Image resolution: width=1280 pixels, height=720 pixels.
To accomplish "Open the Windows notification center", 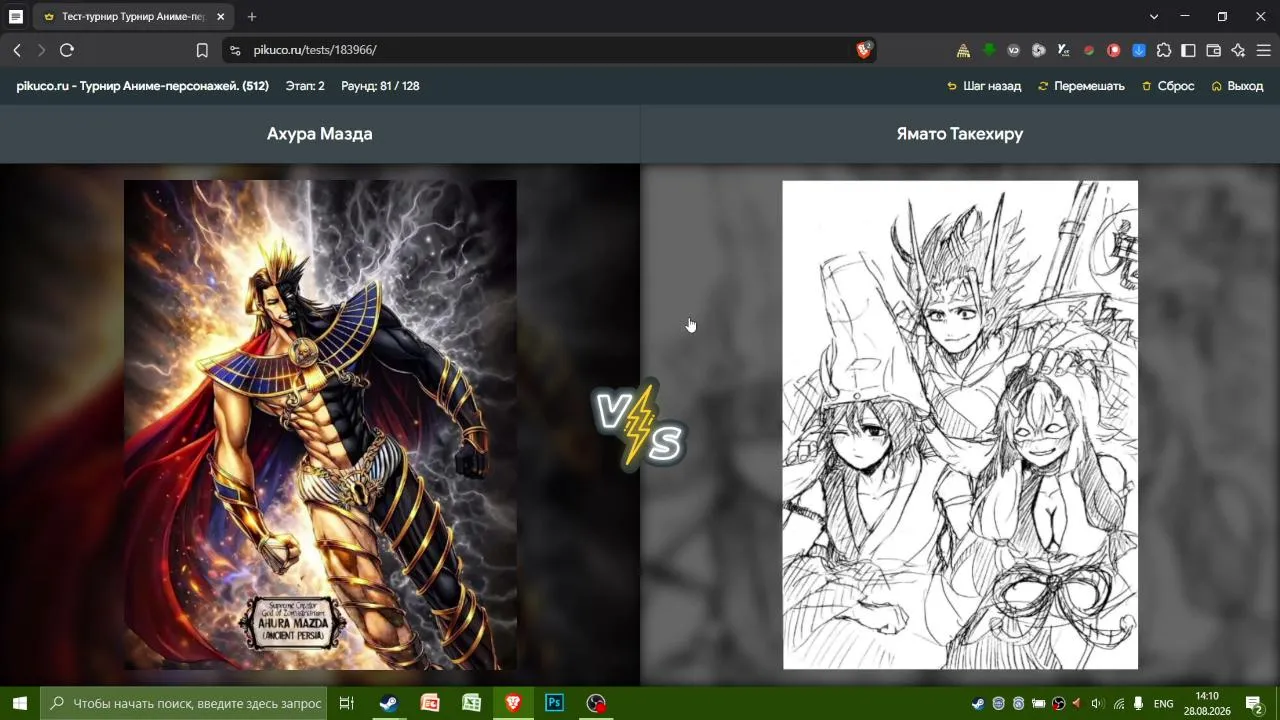I will pyautogui.click(x=1254, y=704).
